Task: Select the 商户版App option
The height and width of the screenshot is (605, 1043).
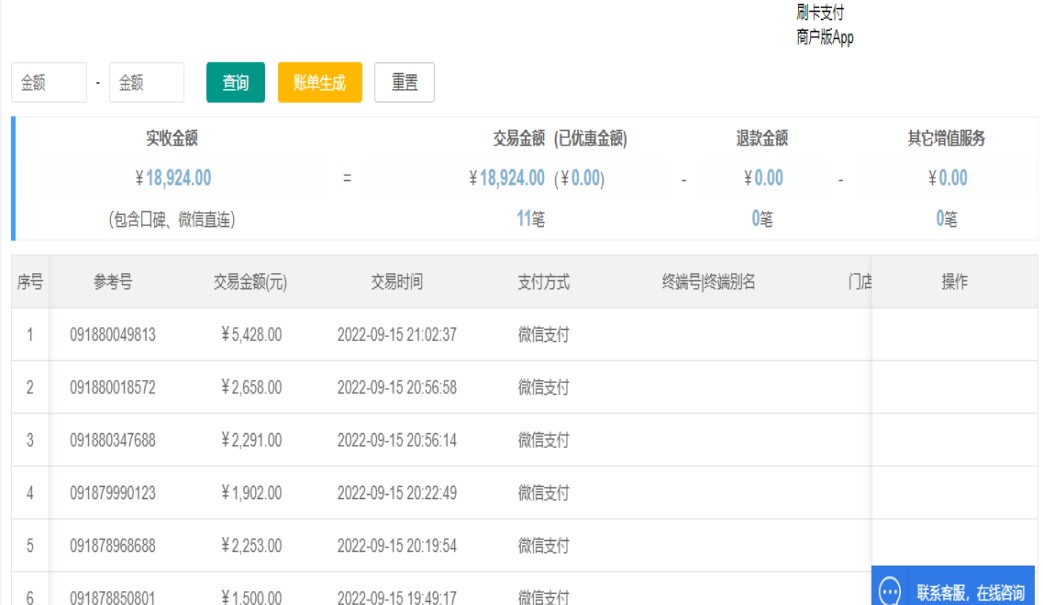Action: coord(825,38)
